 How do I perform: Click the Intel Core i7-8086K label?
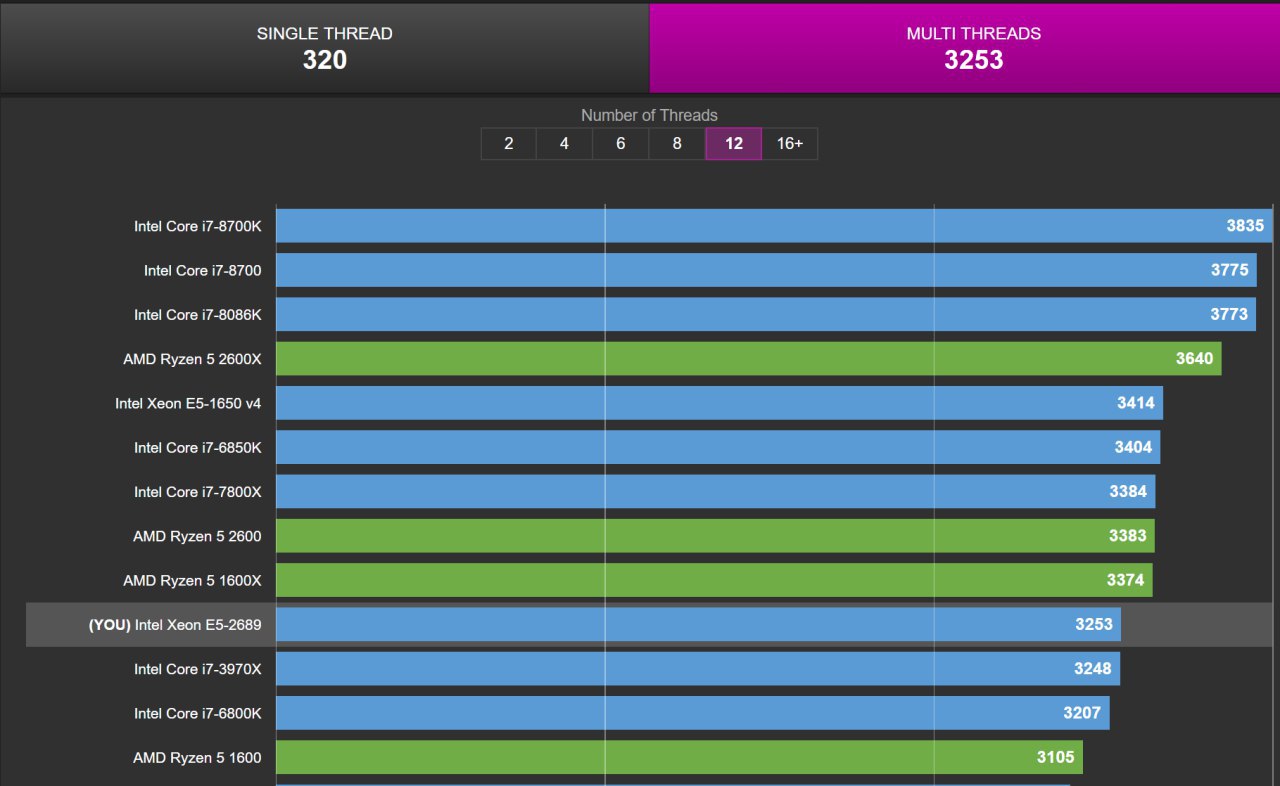pyautogui.click(x=198, y=314)
